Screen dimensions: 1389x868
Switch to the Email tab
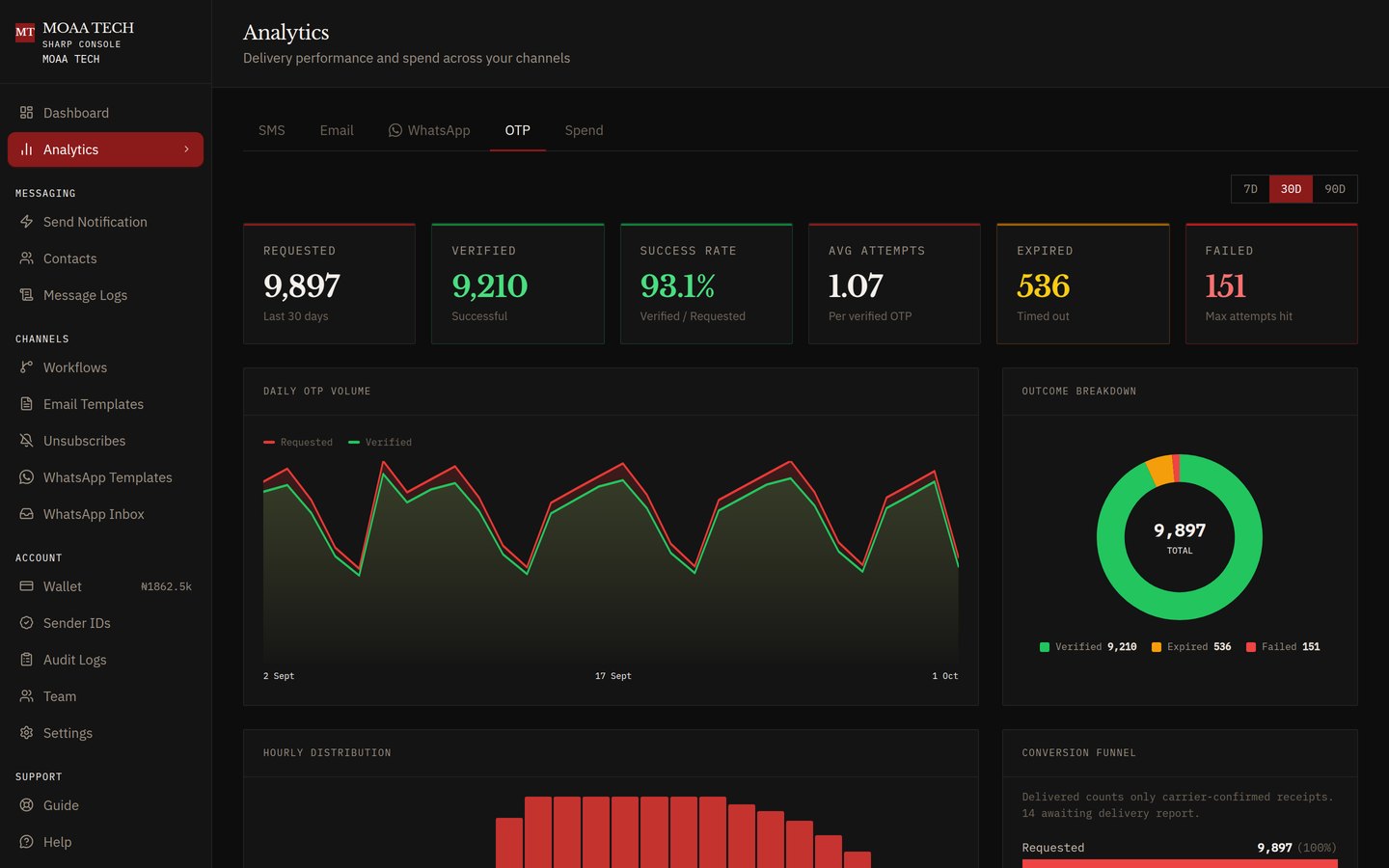[x=337, y=130]
